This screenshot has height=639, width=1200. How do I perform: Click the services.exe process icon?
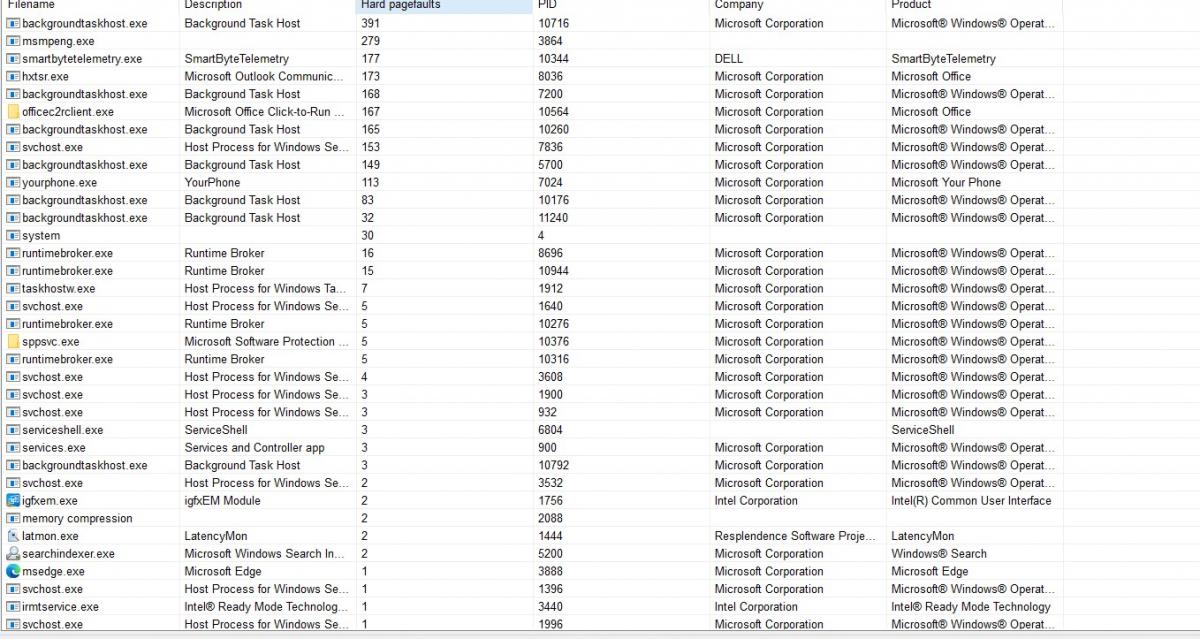[13, 448]
